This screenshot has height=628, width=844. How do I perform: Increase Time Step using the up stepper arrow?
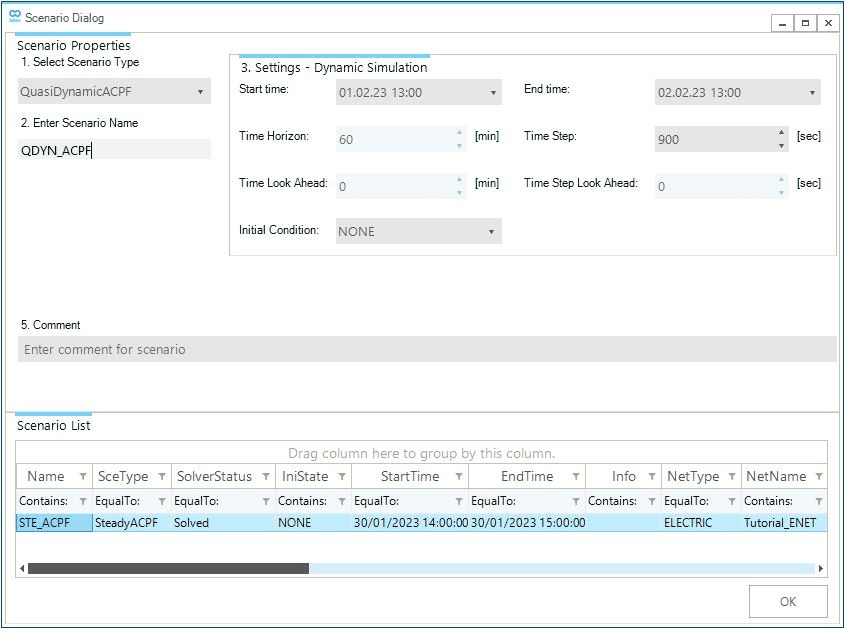coord(781,133)
